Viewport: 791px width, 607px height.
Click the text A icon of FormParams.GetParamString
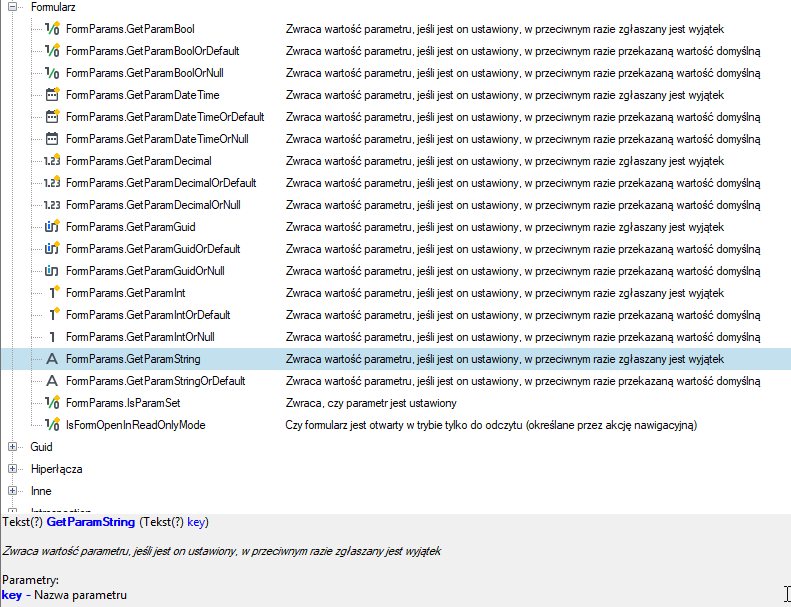[x=52, y=359]
